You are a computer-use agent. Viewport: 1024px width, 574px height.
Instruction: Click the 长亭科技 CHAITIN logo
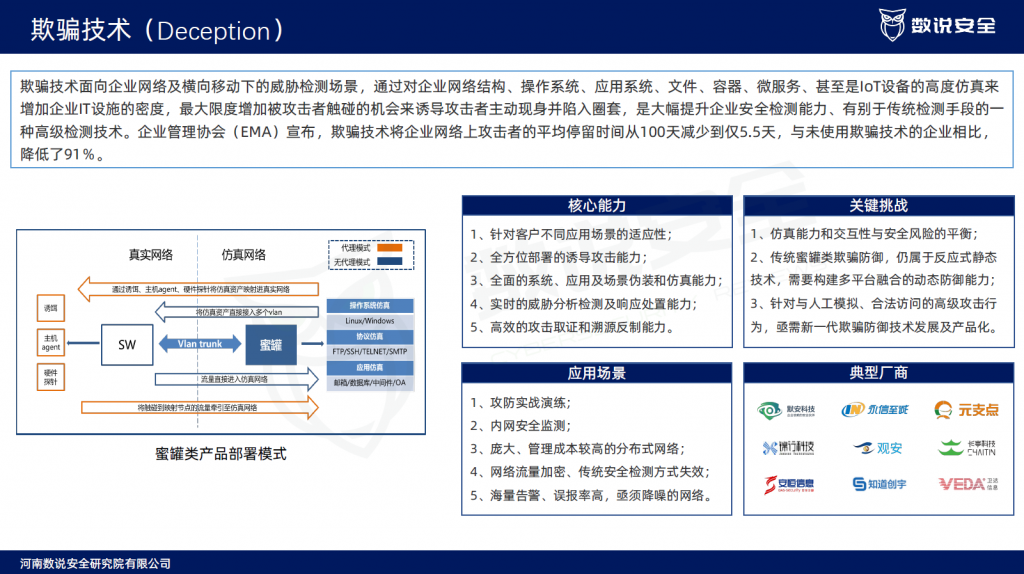point(967,447)
